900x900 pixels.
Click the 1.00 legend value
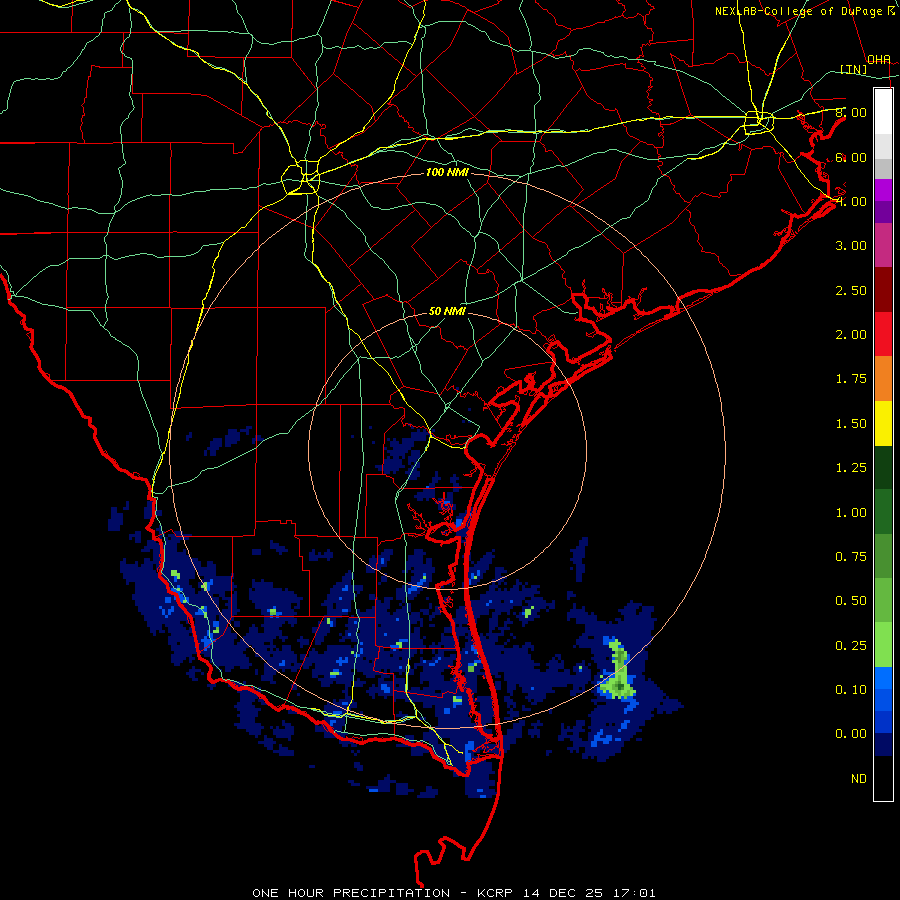[851, 513]
